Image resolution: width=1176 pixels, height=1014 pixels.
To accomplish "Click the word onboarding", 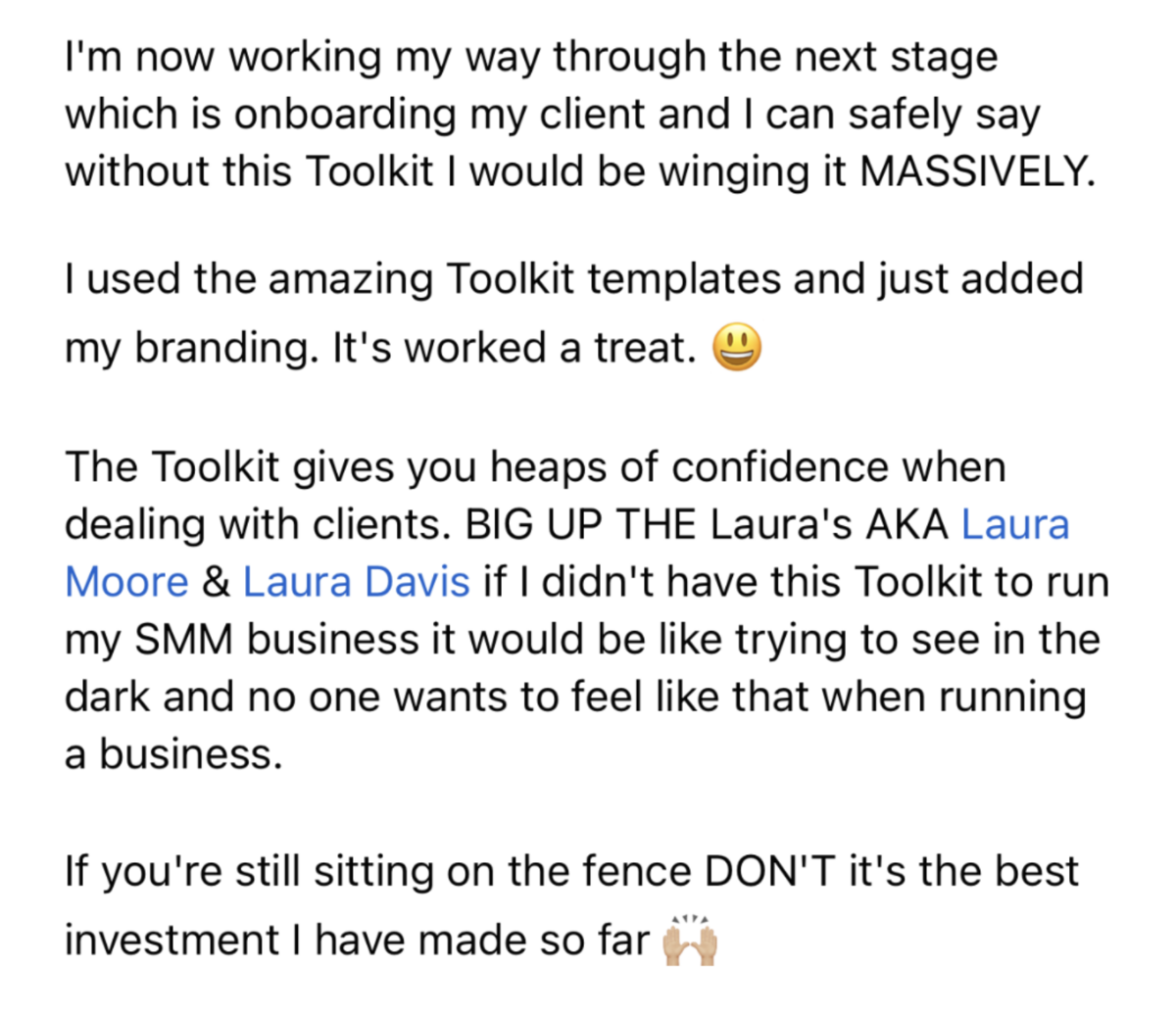I will point(345,115).
